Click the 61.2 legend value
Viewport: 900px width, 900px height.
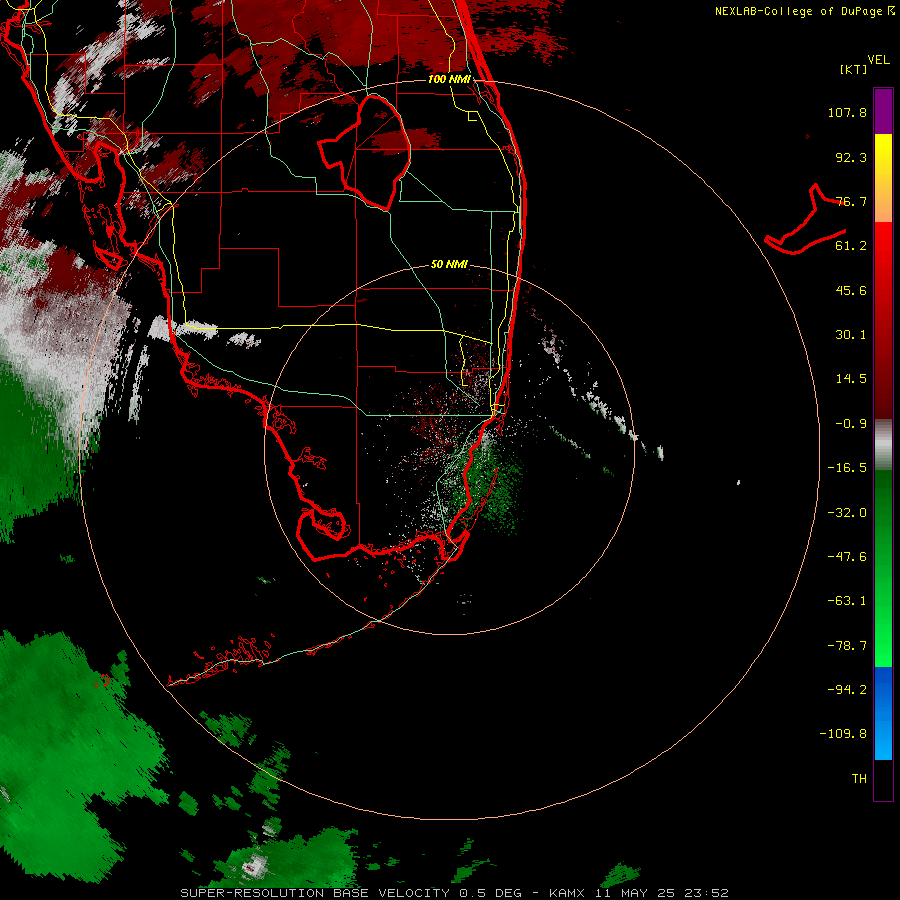[x=851, y=246]
